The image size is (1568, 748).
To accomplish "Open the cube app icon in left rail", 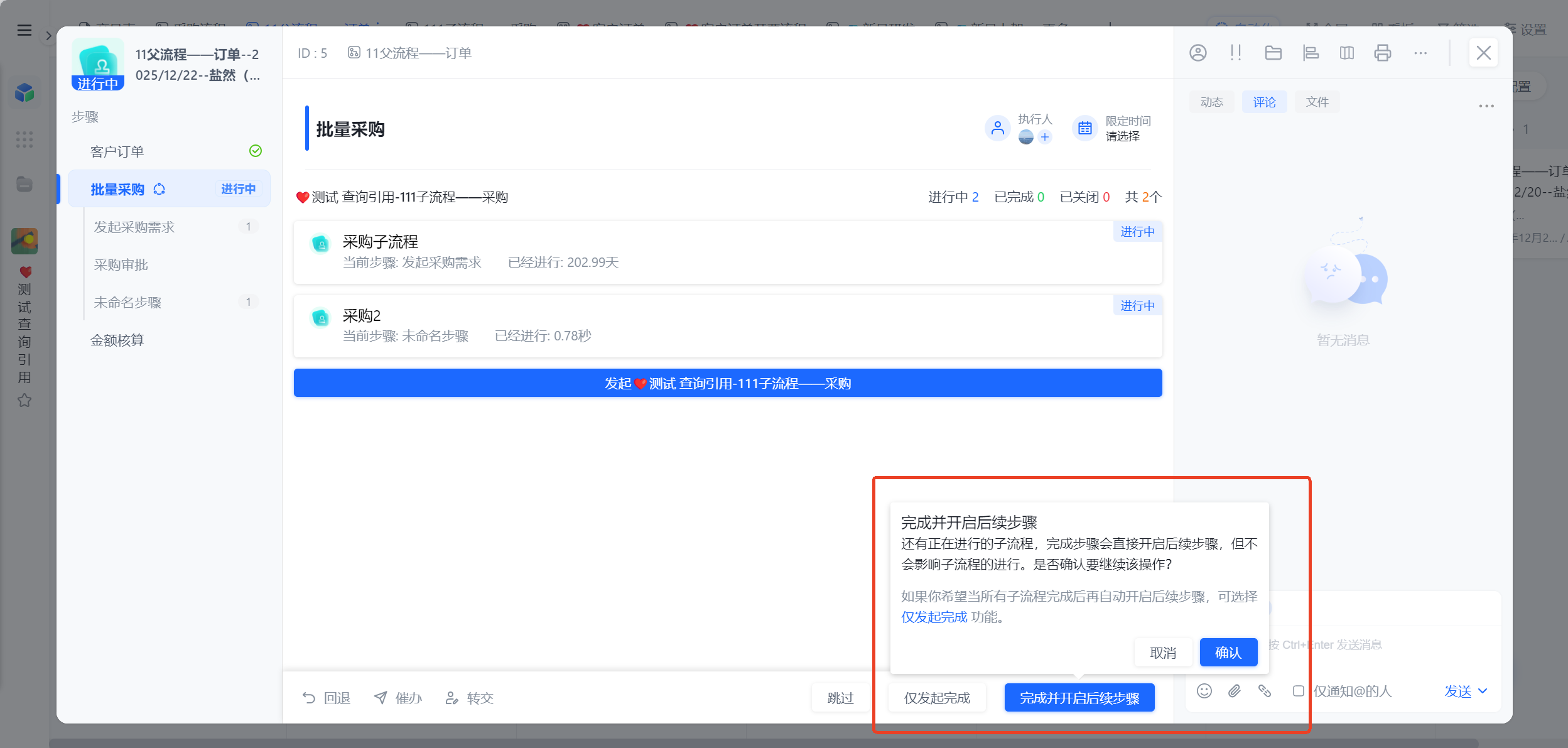I will click(24, 93).
